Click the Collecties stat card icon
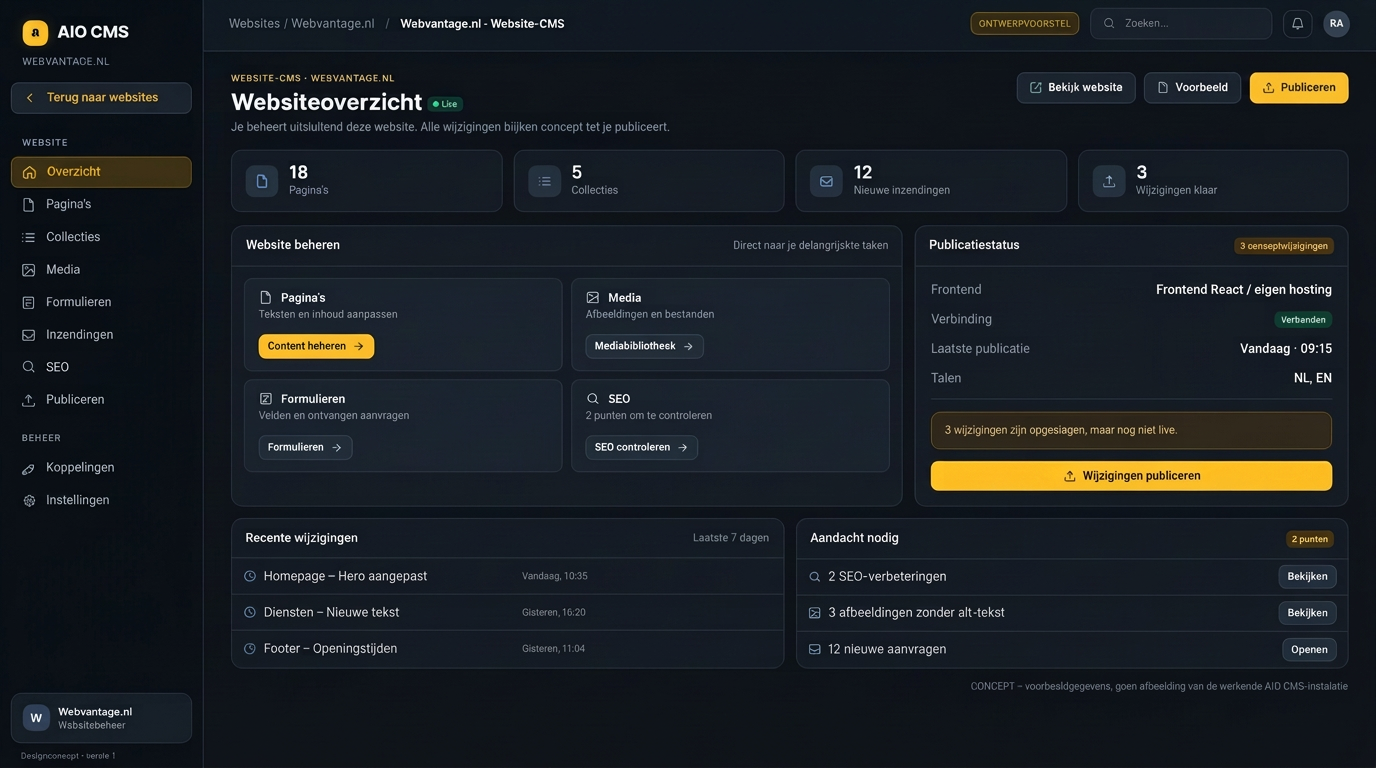Image resolution: width=1376 pixels, height=768 pixels. tap(544, 181)
